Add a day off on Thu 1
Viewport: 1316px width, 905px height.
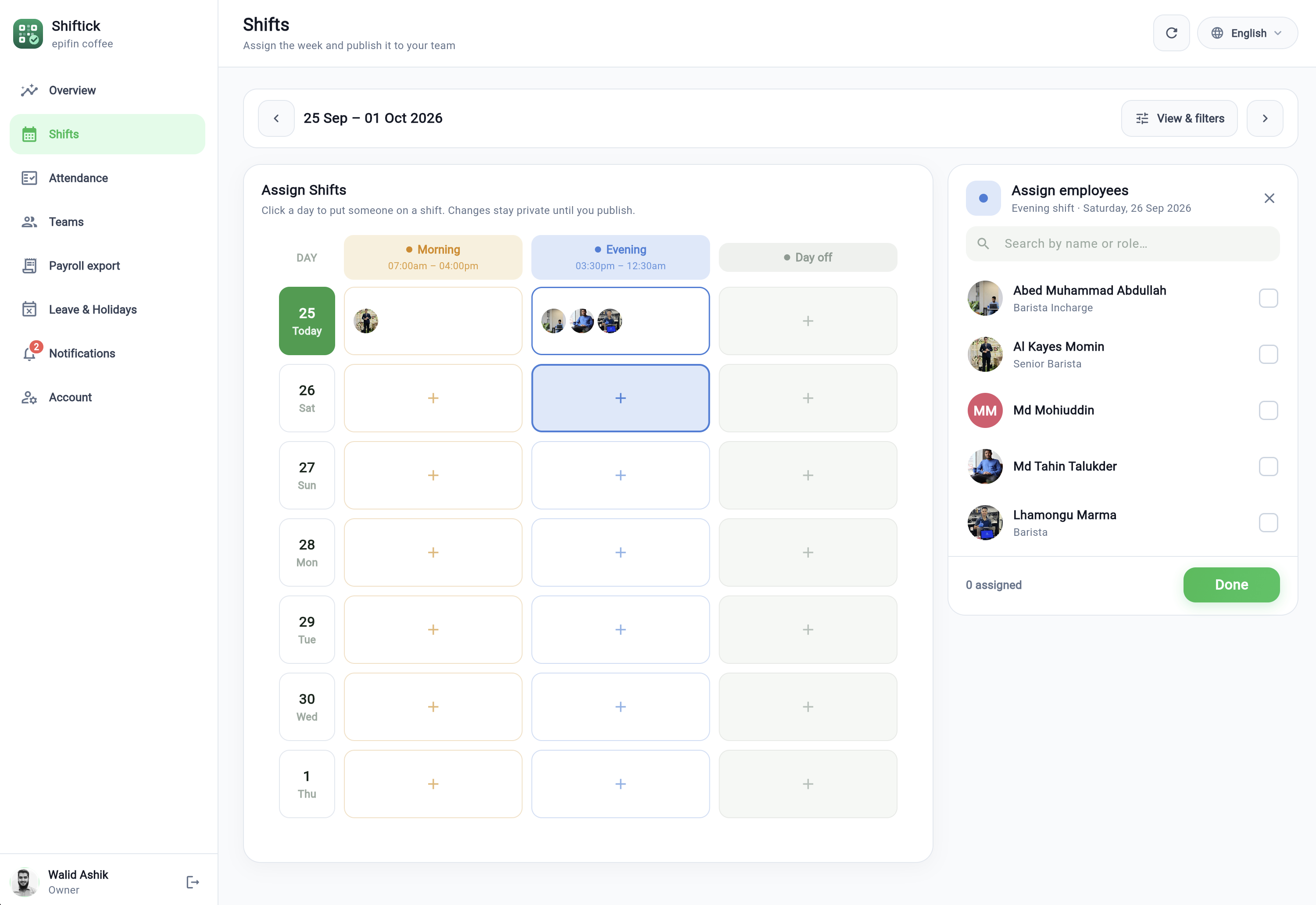coord(808,784)
